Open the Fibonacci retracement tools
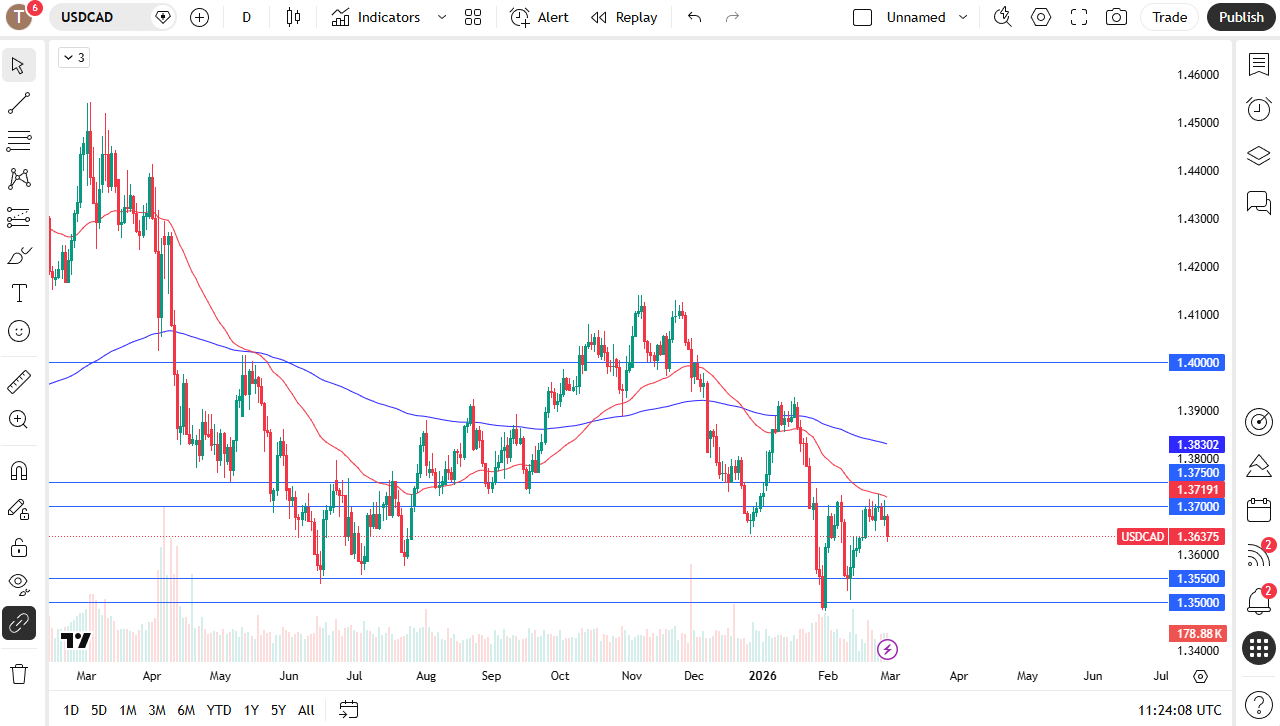Screen dimensions: 1280x726 (18, 140)
